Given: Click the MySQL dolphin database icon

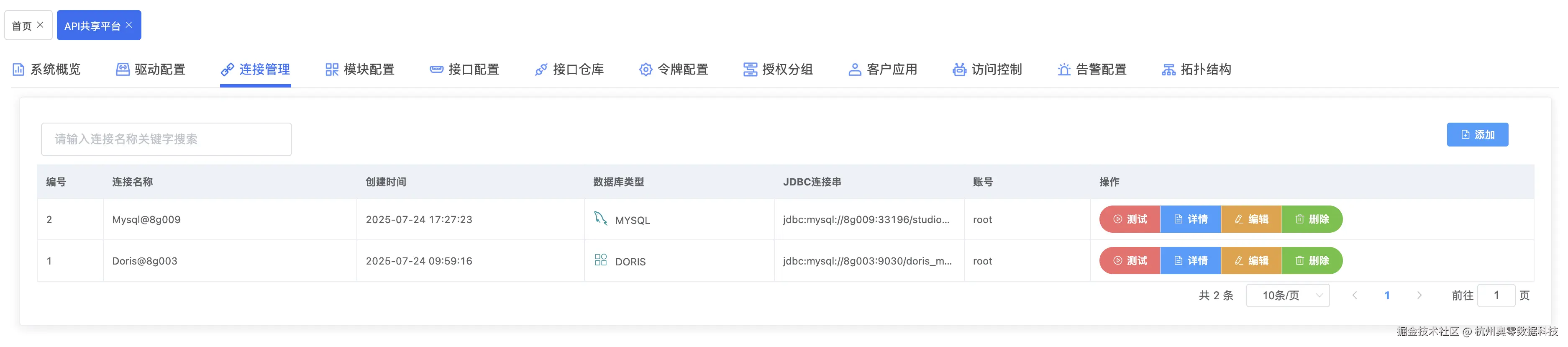Looking at the screenshot, I should coord(601,218).
